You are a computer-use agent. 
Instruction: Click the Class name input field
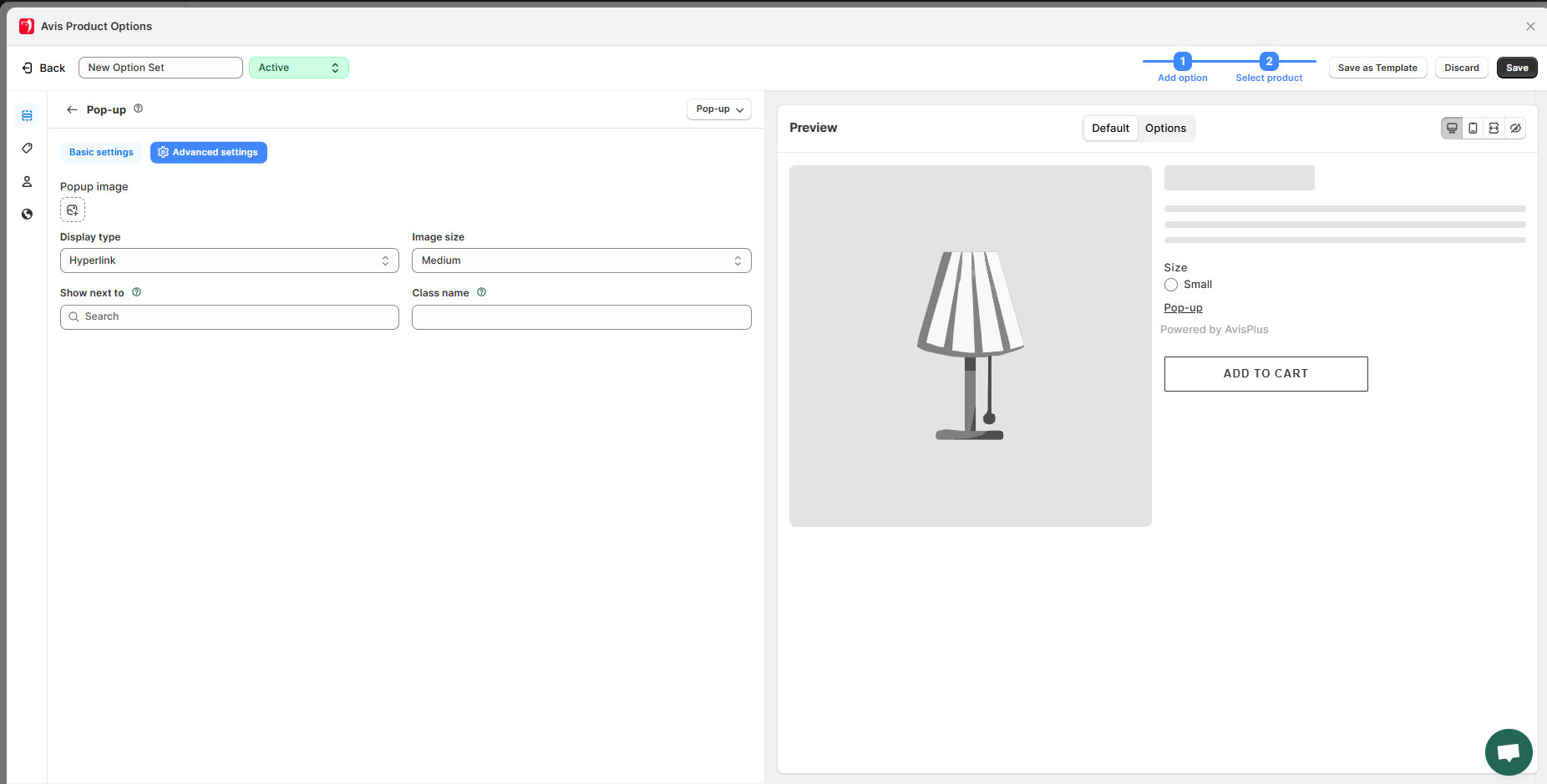pyautogui.click(x=581, y=317)
